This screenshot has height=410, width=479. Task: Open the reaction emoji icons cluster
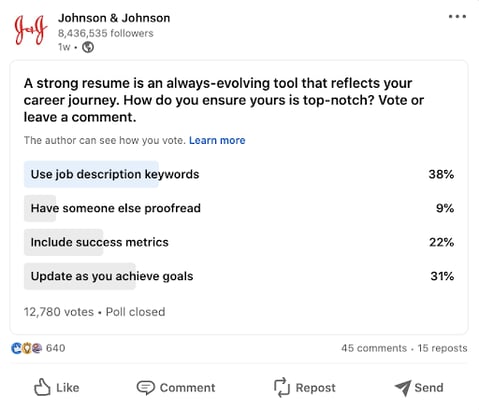(27, 348)
